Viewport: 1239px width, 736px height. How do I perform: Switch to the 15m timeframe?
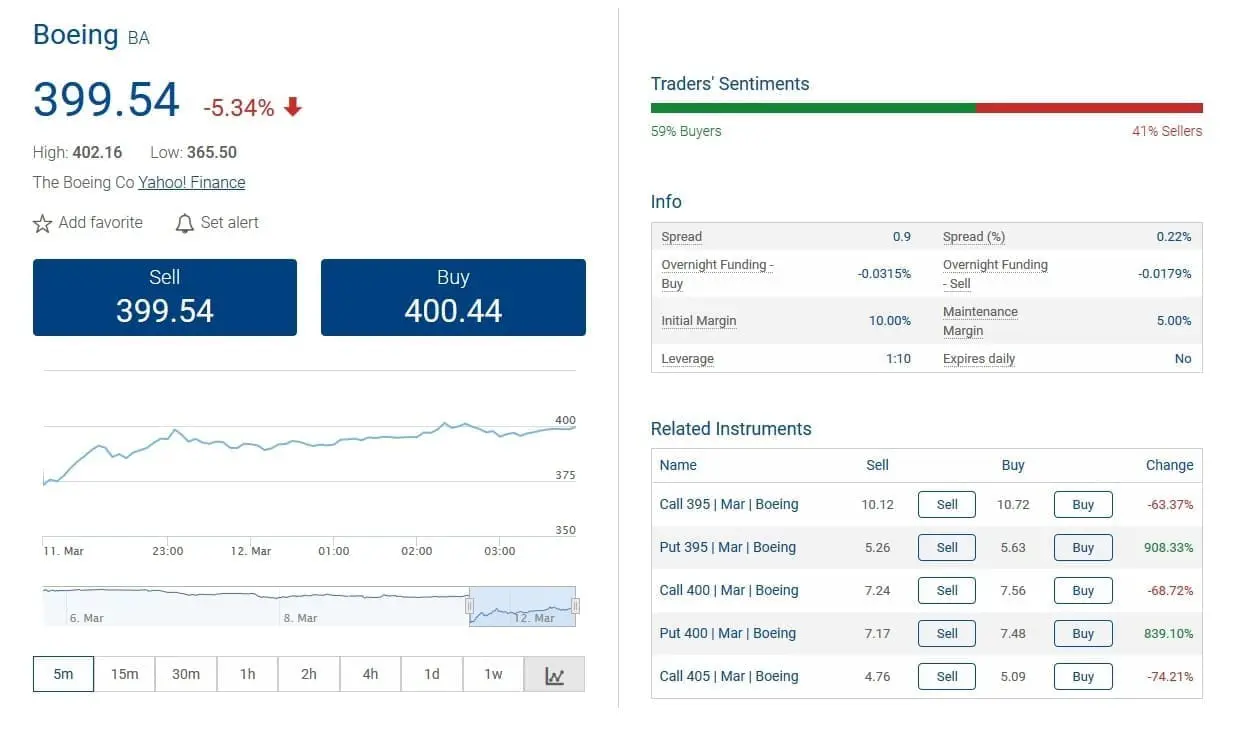tap(124, 674)
